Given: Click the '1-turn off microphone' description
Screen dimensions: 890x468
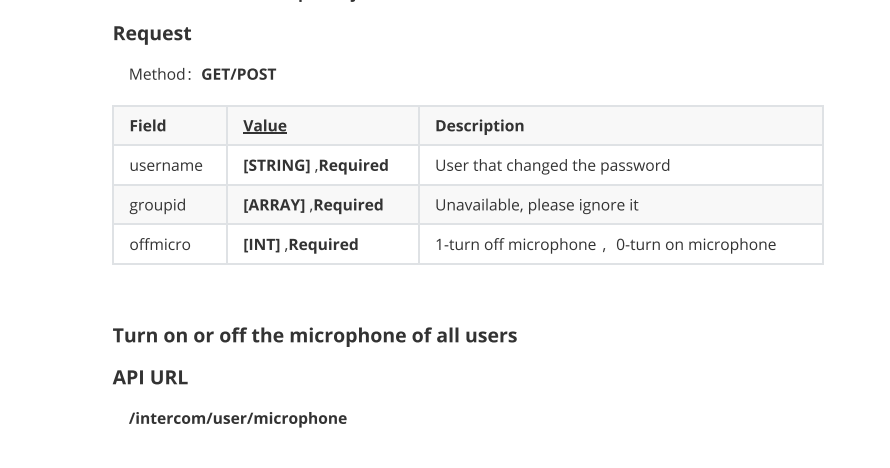Looking at the screenshot, I should (x=515, y=245).
